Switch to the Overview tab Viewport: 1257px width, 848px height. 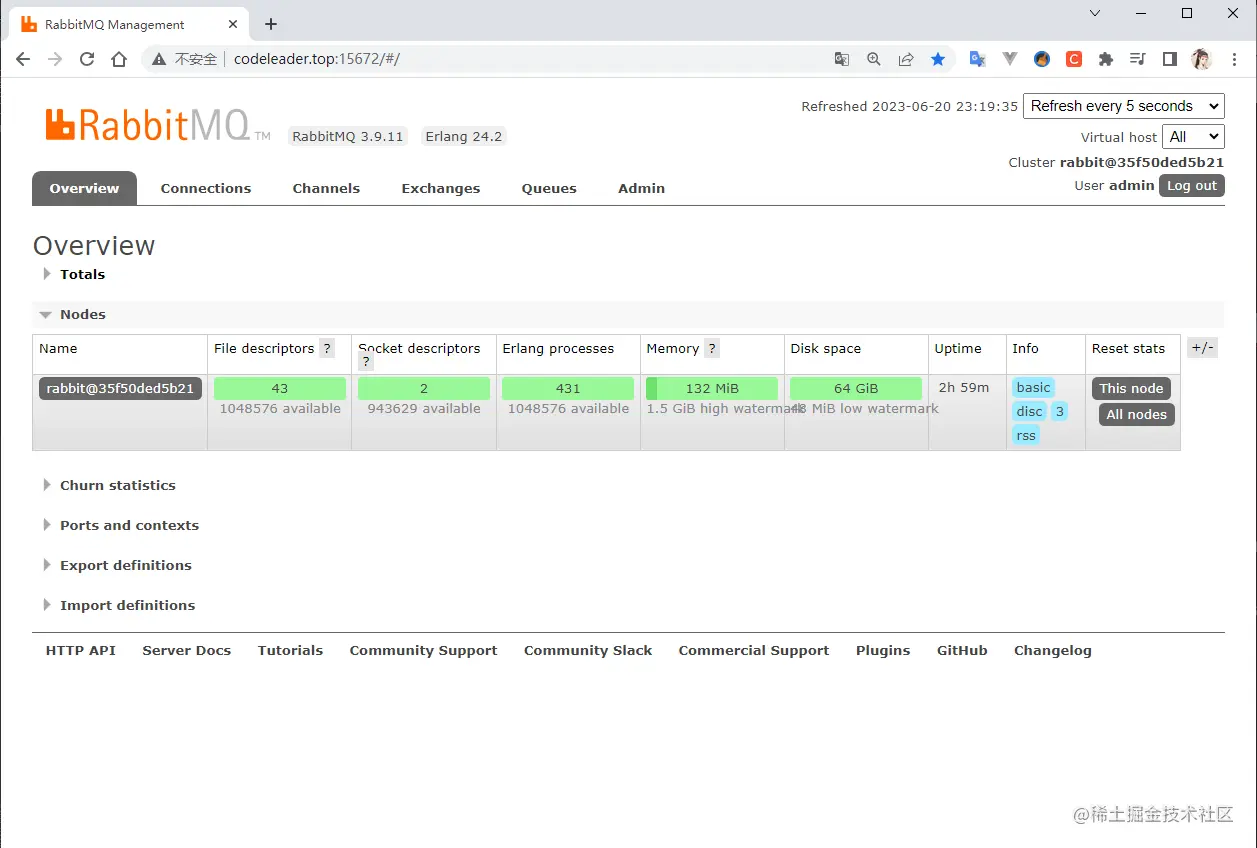pos(84,188)
